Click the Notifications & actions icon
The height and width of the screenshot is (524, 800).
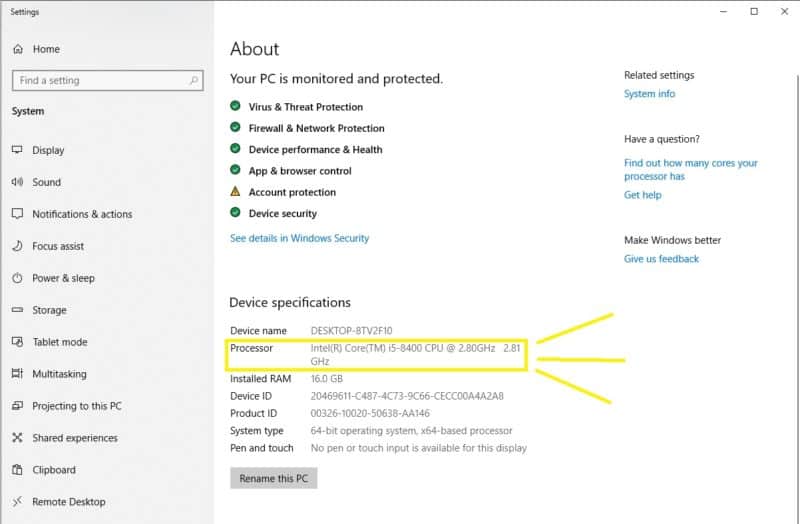pyautogui.click(x=17, y=214)
